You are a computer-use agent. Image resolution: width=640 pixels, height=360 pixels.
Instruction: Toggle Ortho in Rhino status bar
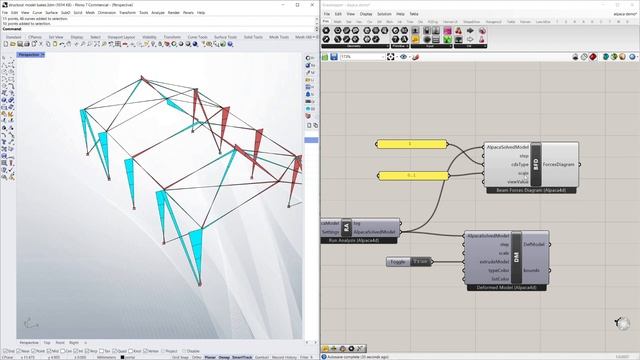point(197,357)
